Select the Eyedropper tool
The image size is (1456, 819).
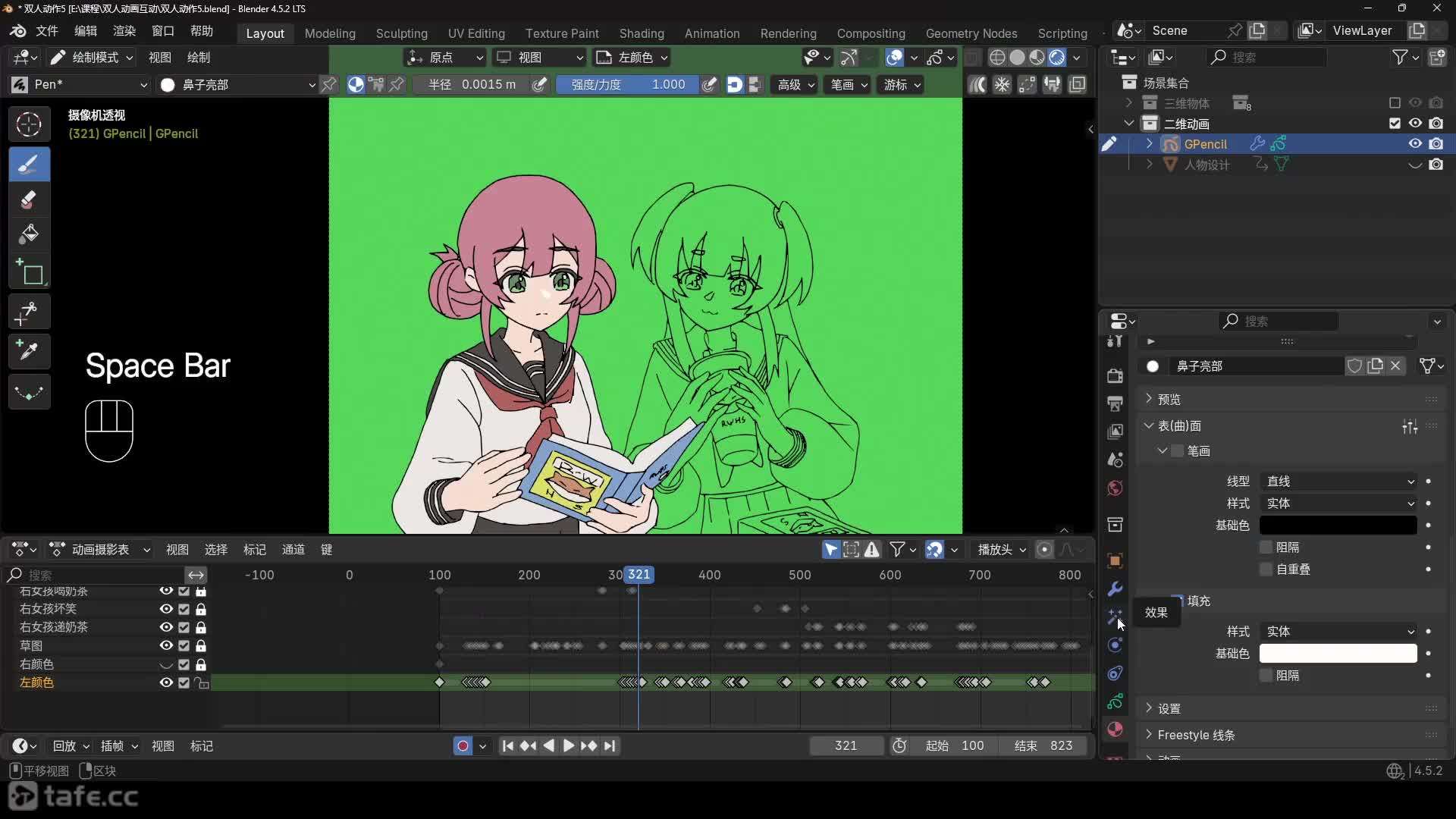click(29, 351)
